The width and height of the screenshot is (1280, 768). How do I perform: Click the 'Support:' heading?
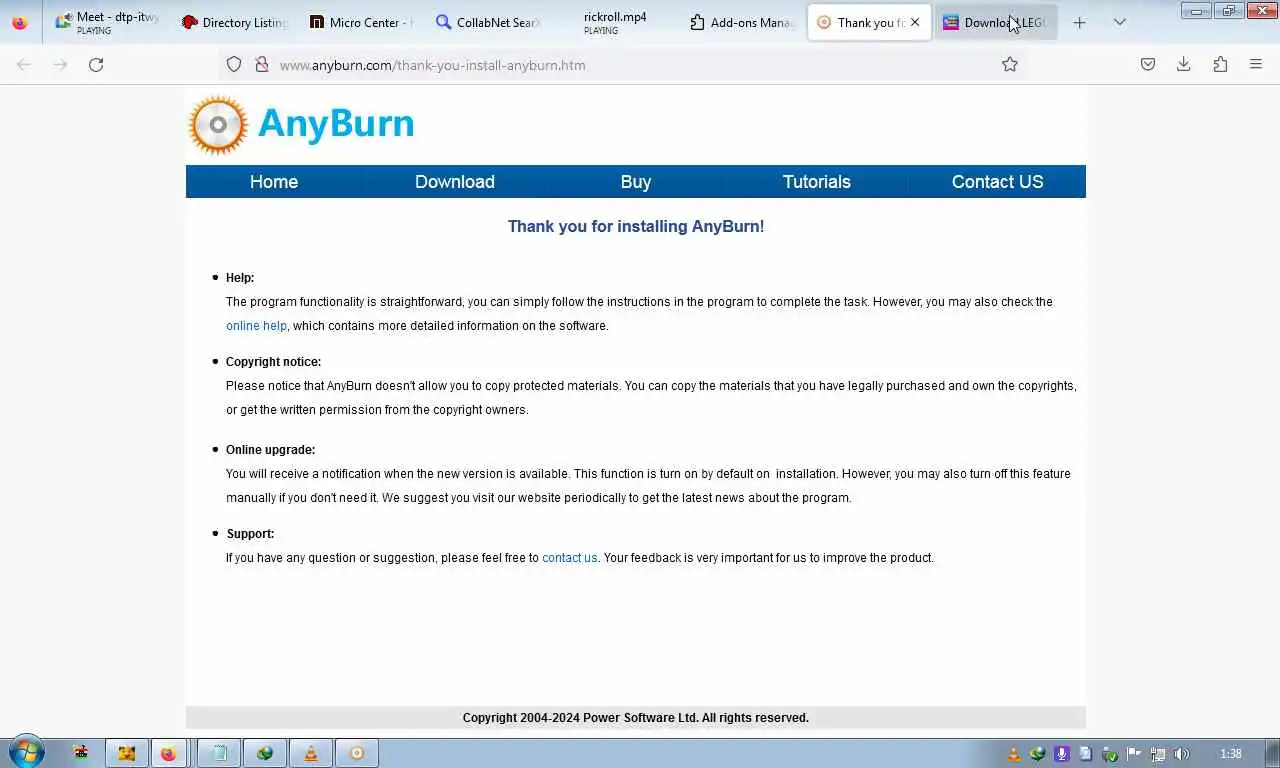pos(250,534)
